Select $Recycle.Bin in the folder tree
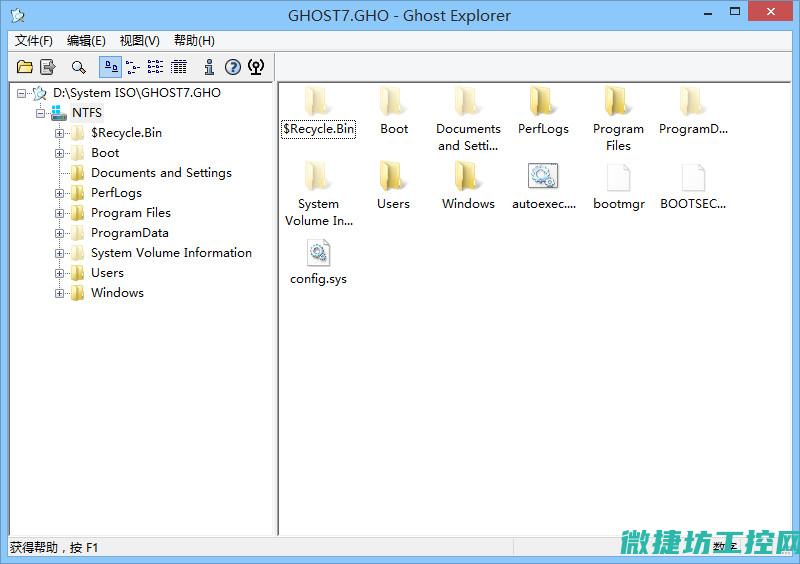Screen dimensions: 800x564 126,133
